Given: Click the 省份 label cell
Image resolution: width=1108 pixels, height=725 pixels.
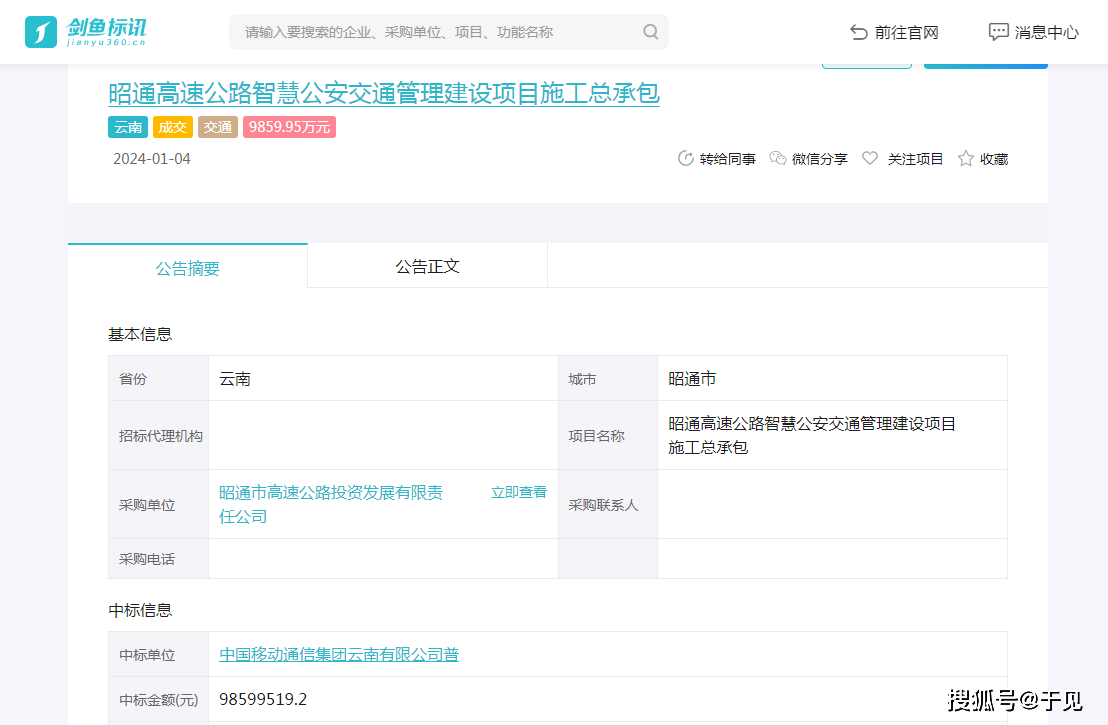Looking at the screenshot, I should click(158, 379).
